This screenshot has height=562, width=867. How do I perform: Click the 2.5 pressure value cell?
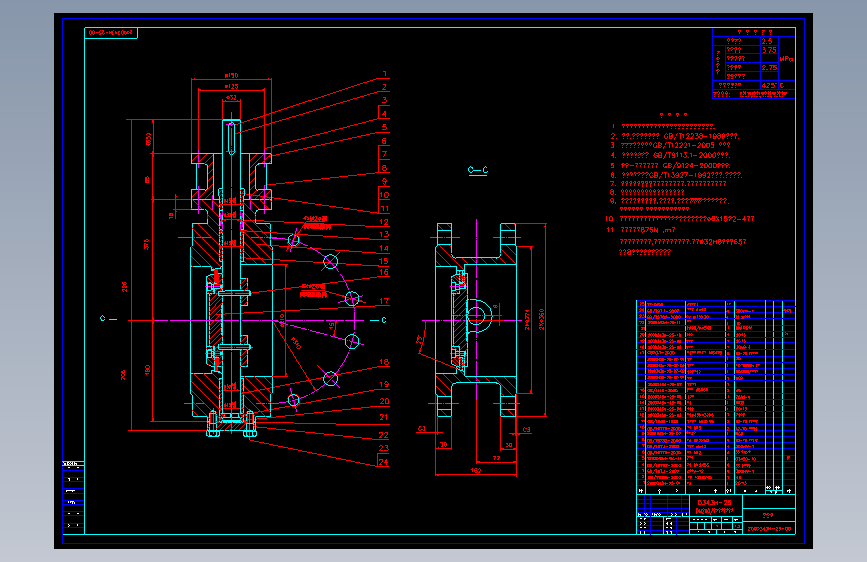770,41
